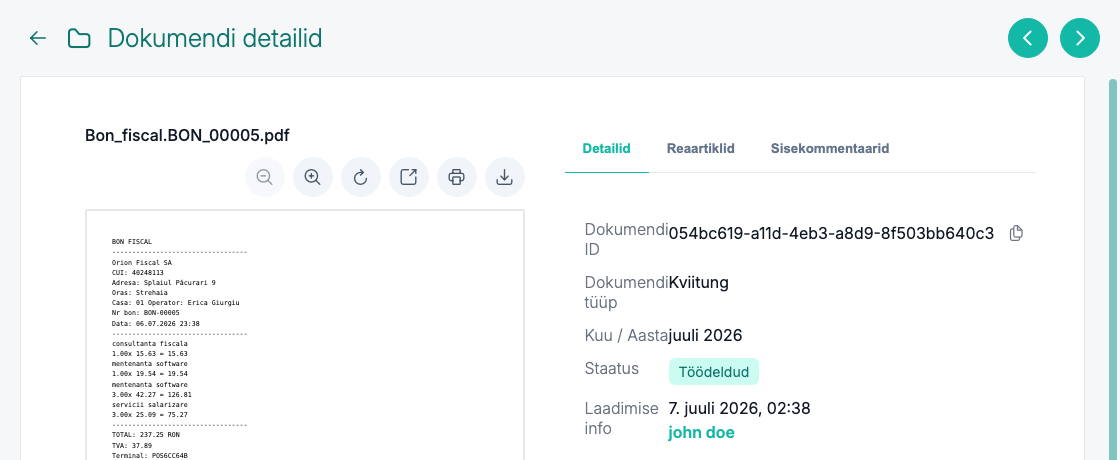Select the document type value Kviitung
The image size is (1120, 460).
pyautogui.click(x=699, y=282)
